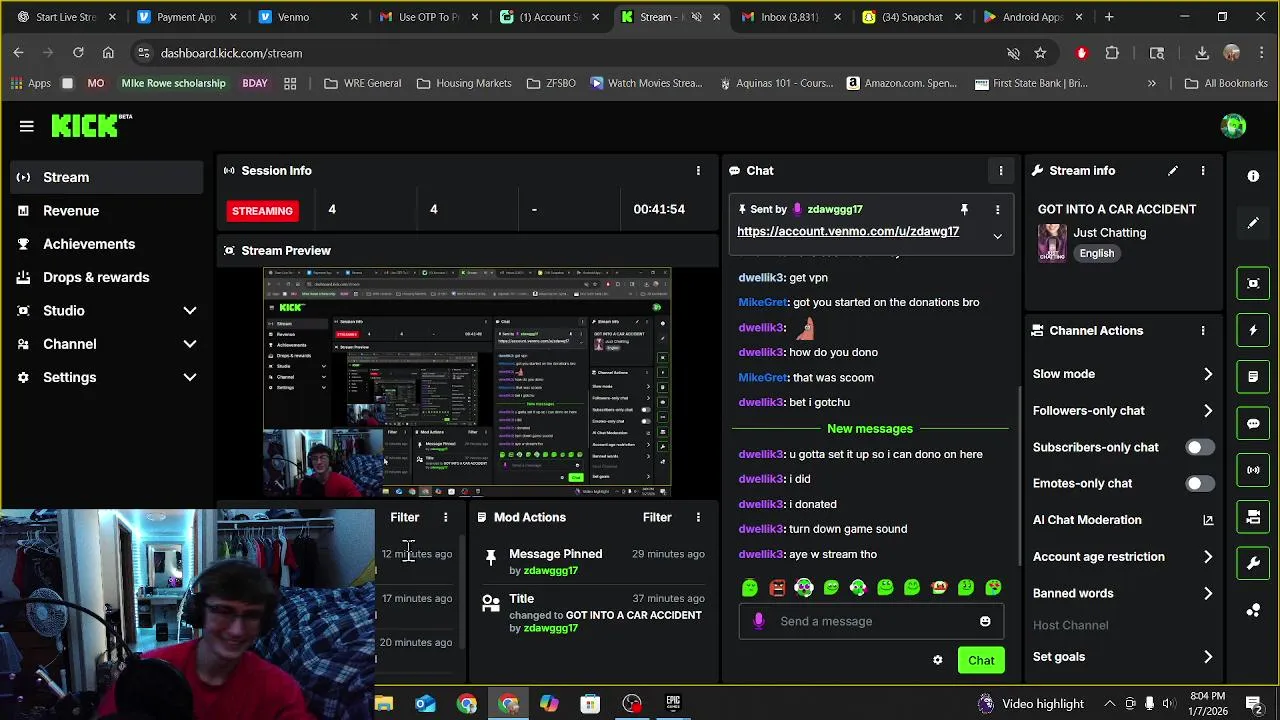Open Slow mode options
This screenshot has height=720, width=1280.
pyautogui.click(x=1123, y=374)
